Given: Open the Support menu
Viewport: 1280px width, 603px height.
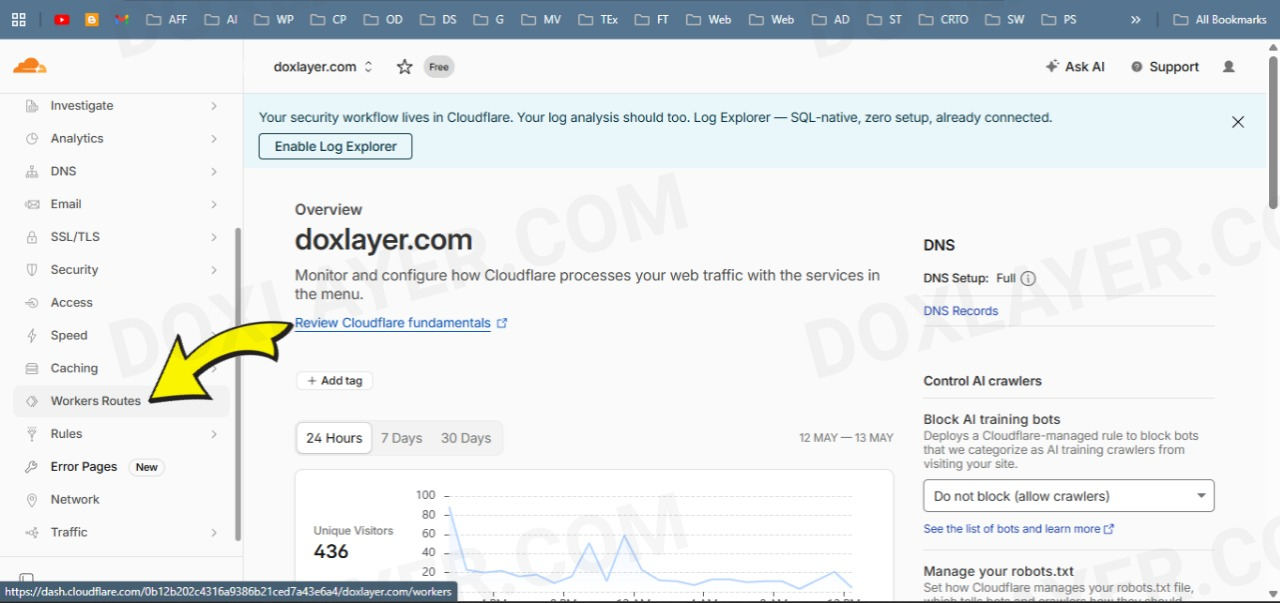Looking at the screenshot, I should (x=1165, y=67).
